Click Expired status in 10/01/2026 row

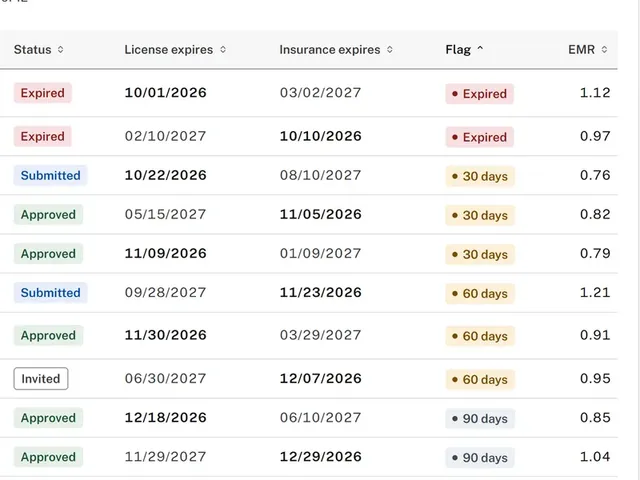42,93
